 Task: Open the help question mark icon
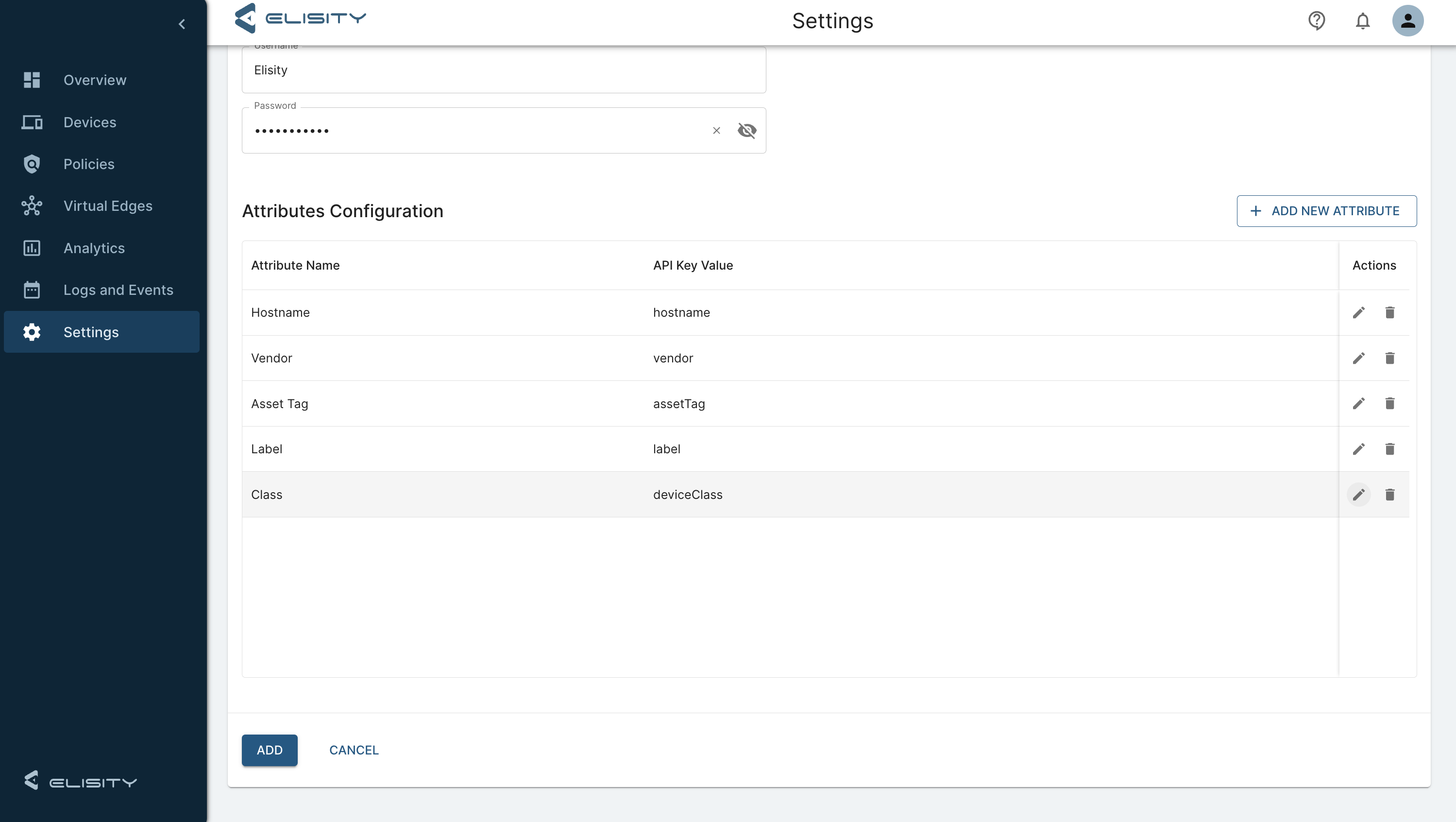point(1317,21)
